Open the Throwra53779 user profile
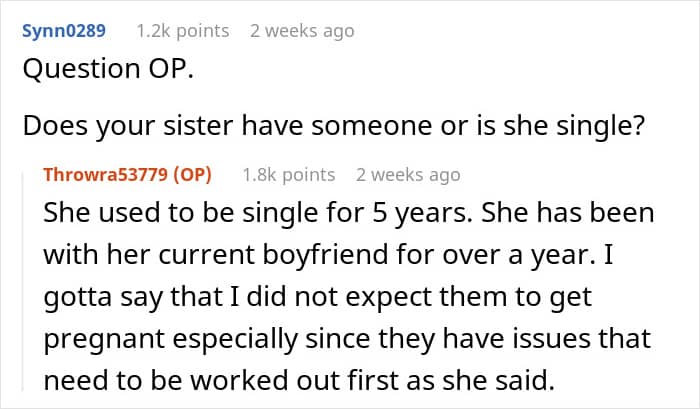This screenshot has width=700, height=409. pyautogui.click(x=104, y=175)
